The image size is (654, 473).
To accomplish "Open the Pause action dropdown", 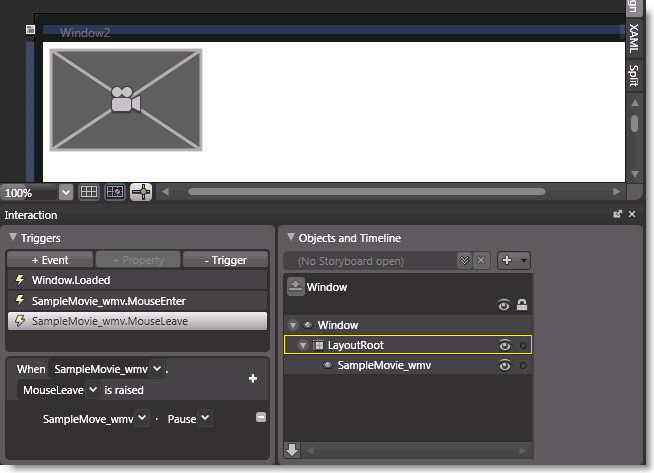I will coord(205,418).
